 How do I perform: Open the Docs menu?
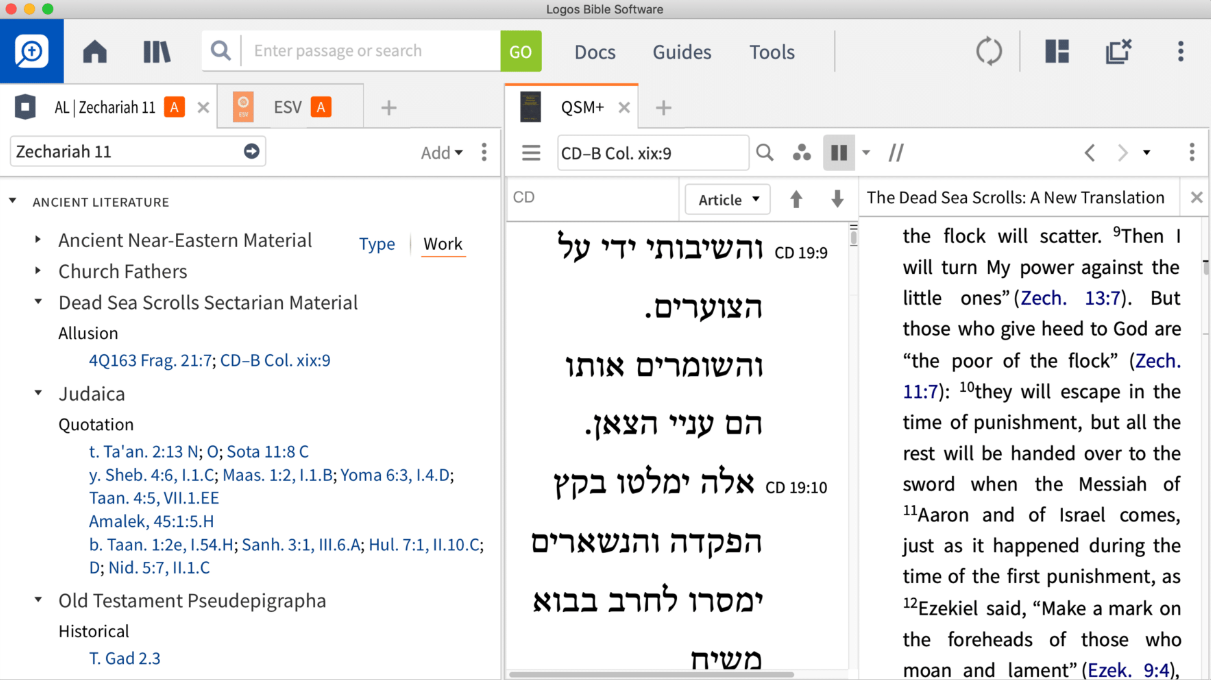click(x=595, y=52)
